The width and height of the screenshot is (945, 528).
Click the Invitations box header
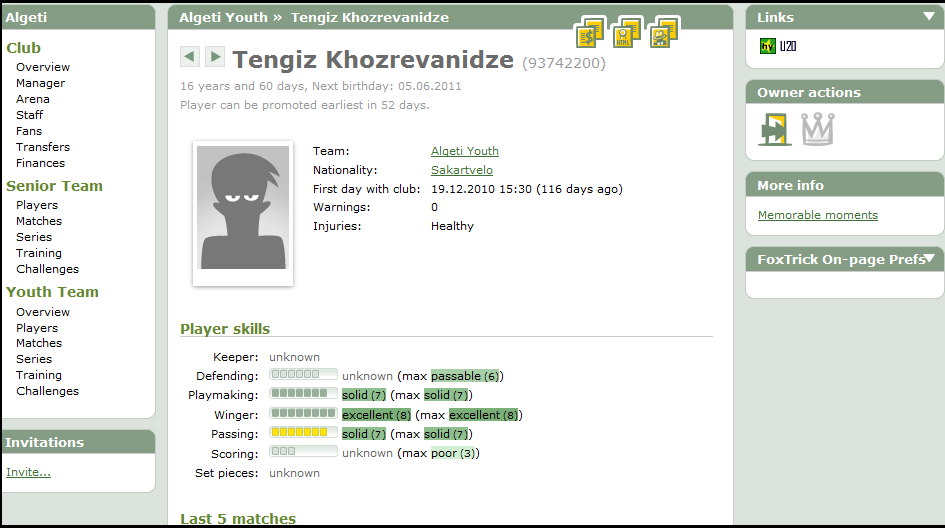[78, 442]
